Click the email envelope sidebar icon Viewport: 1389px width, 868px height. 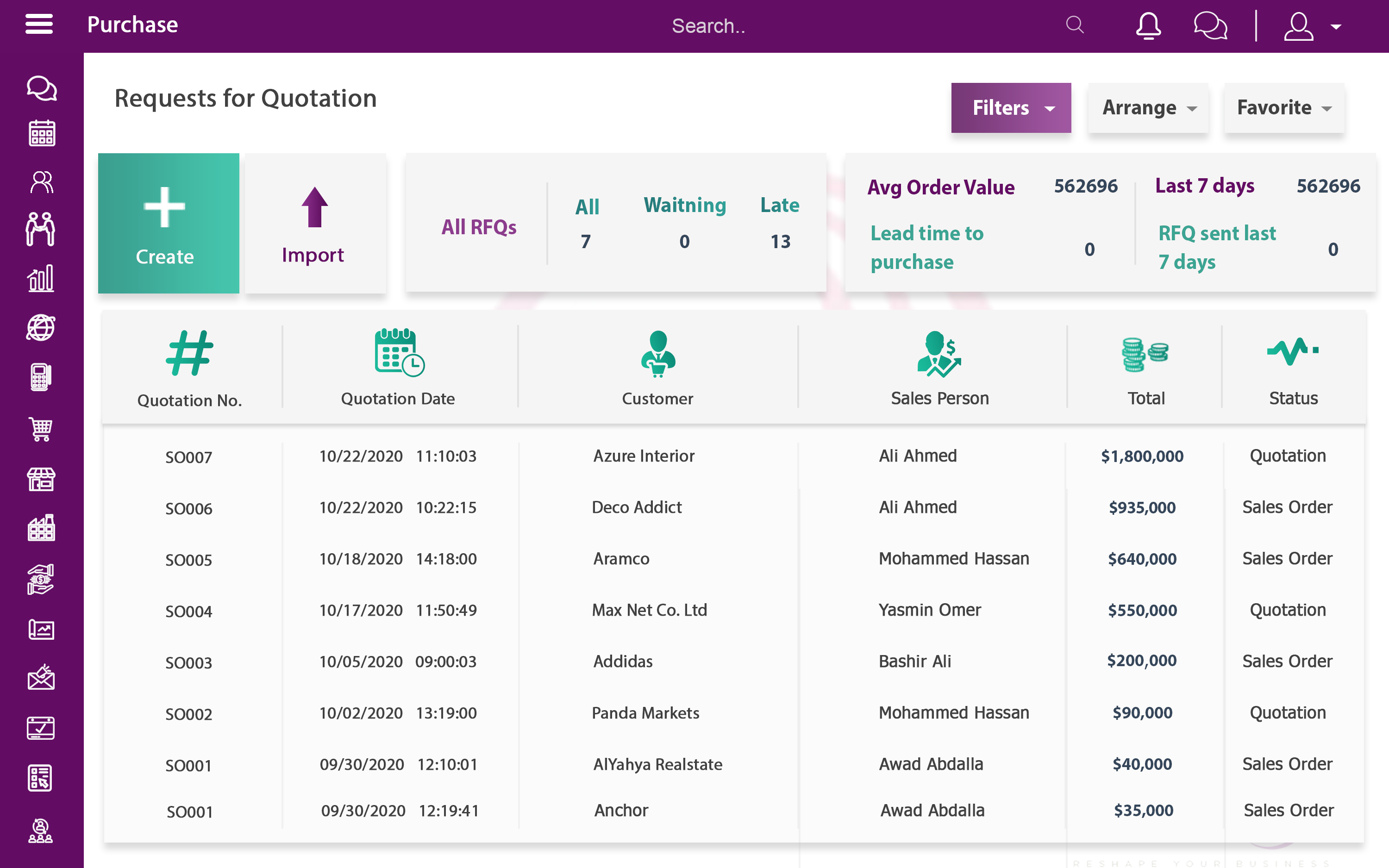[41, 678]
